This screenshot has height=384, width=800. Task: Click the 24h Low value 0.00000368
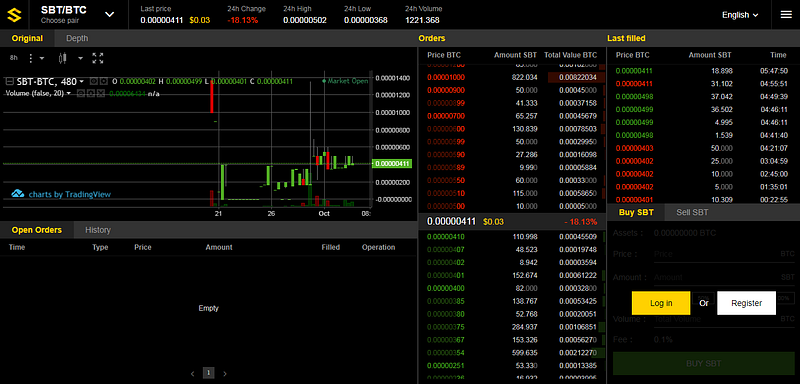pyautogui.click(x=366, y=20)
